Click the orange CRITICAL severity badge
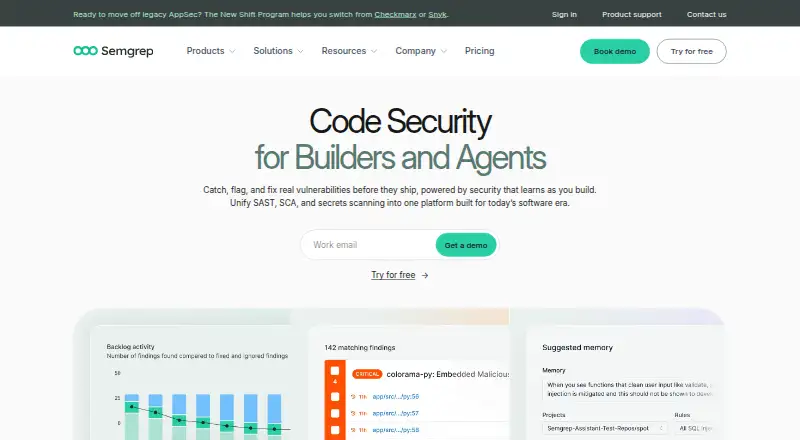This screenshot has width=800, height=440. click(367, 374)
